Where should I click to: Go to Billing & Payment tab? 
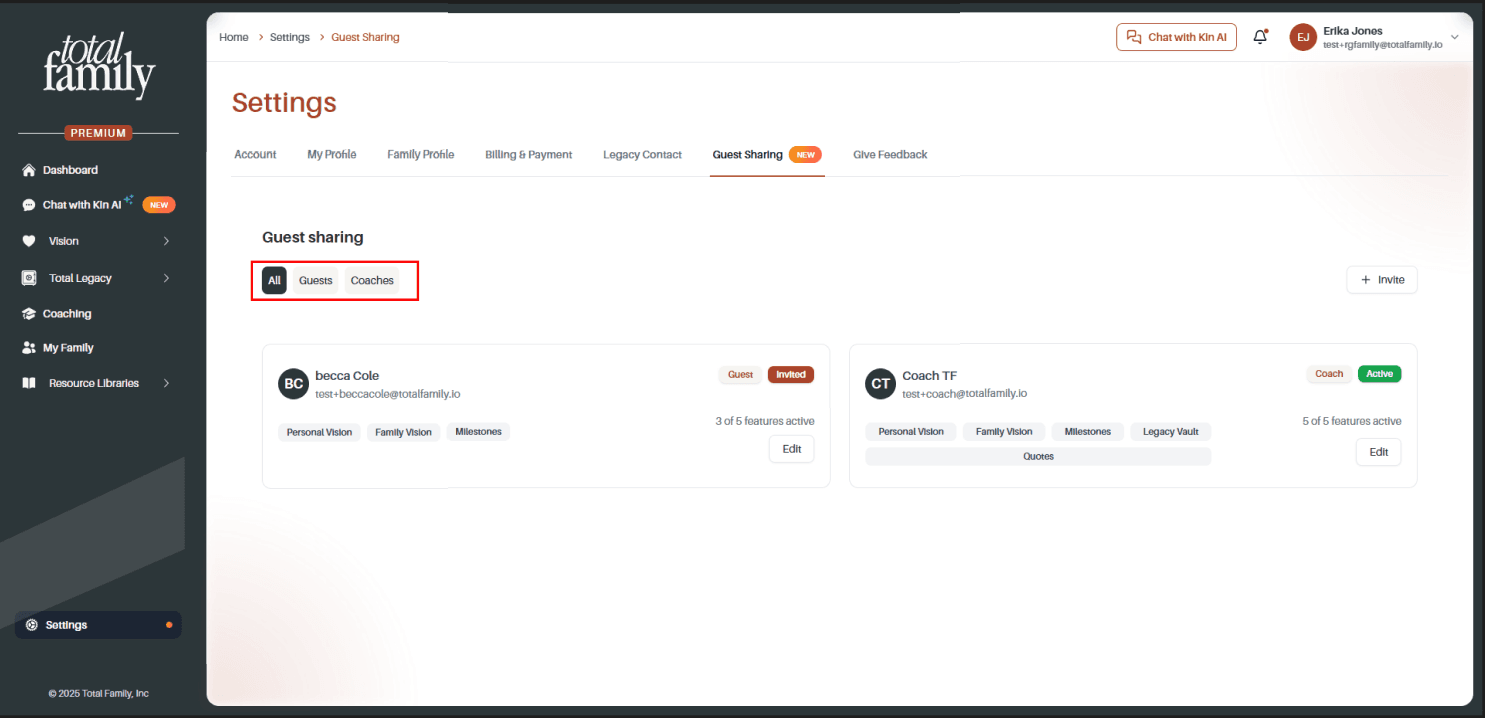click(x=528, y=155)
